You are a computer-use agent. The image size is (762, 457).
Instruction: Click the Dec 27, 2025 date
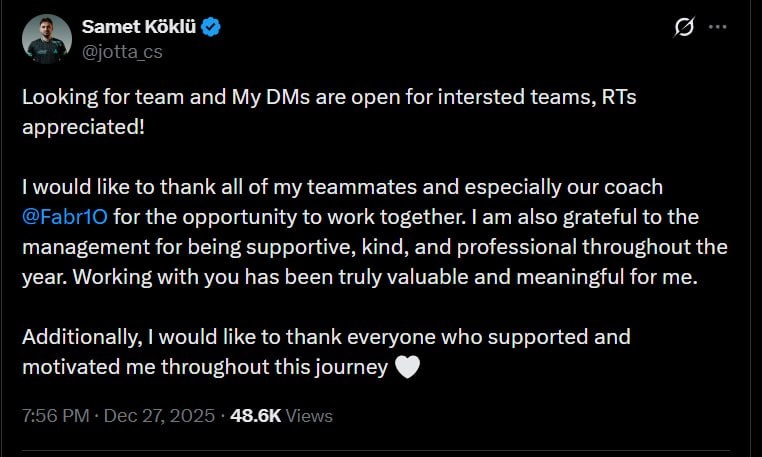click(x=159, y=416)
